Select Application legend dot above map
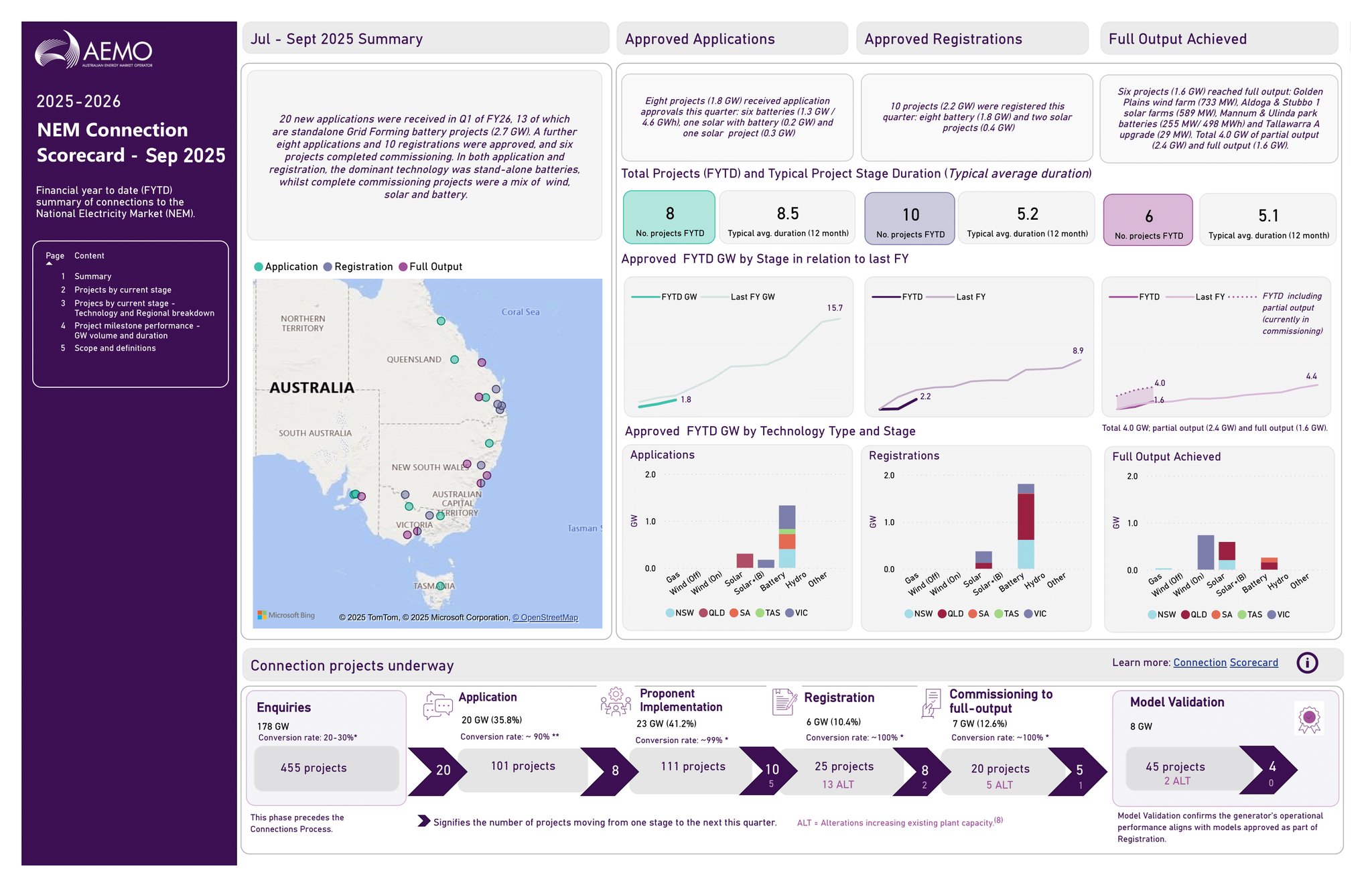Image resolution: width=1372 pixels, height=887 pixels. point(259,267)
